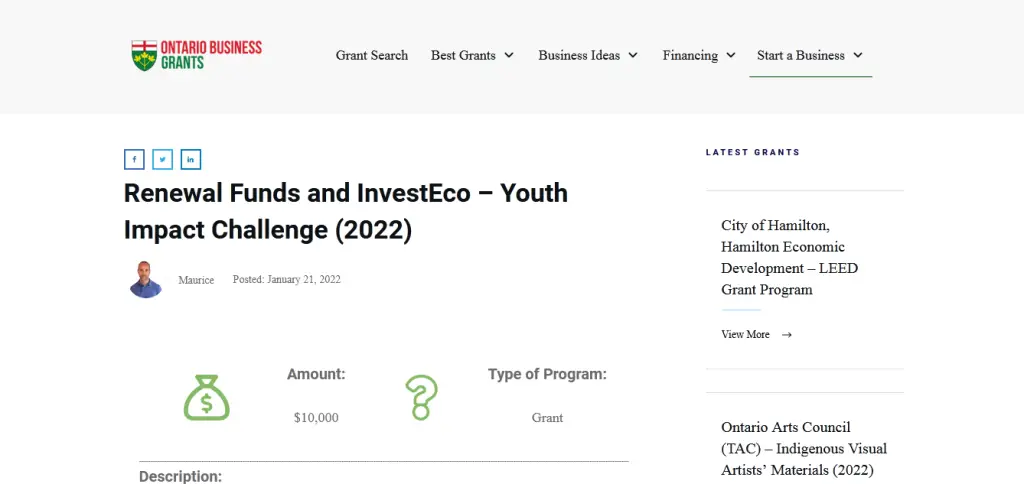This screenshot has width=1024, height=484.
Task: Open Maurice's author avatar photo
Action: [x=146, y=280]
